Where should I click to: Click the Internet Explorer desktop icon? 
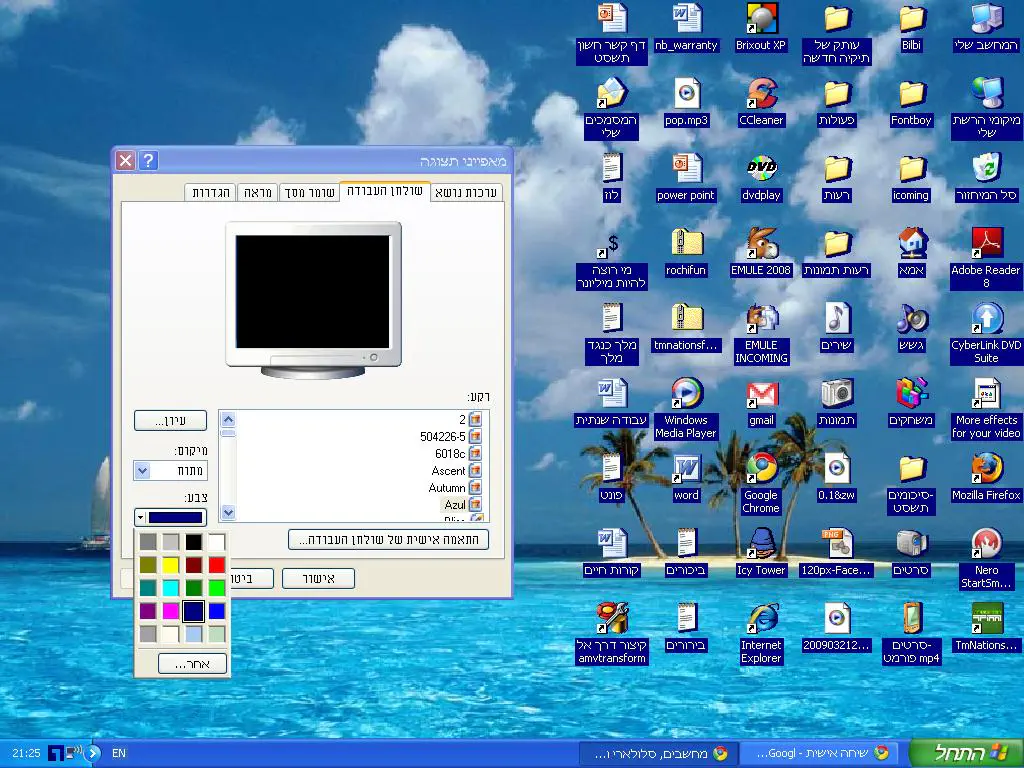[761, 619]
